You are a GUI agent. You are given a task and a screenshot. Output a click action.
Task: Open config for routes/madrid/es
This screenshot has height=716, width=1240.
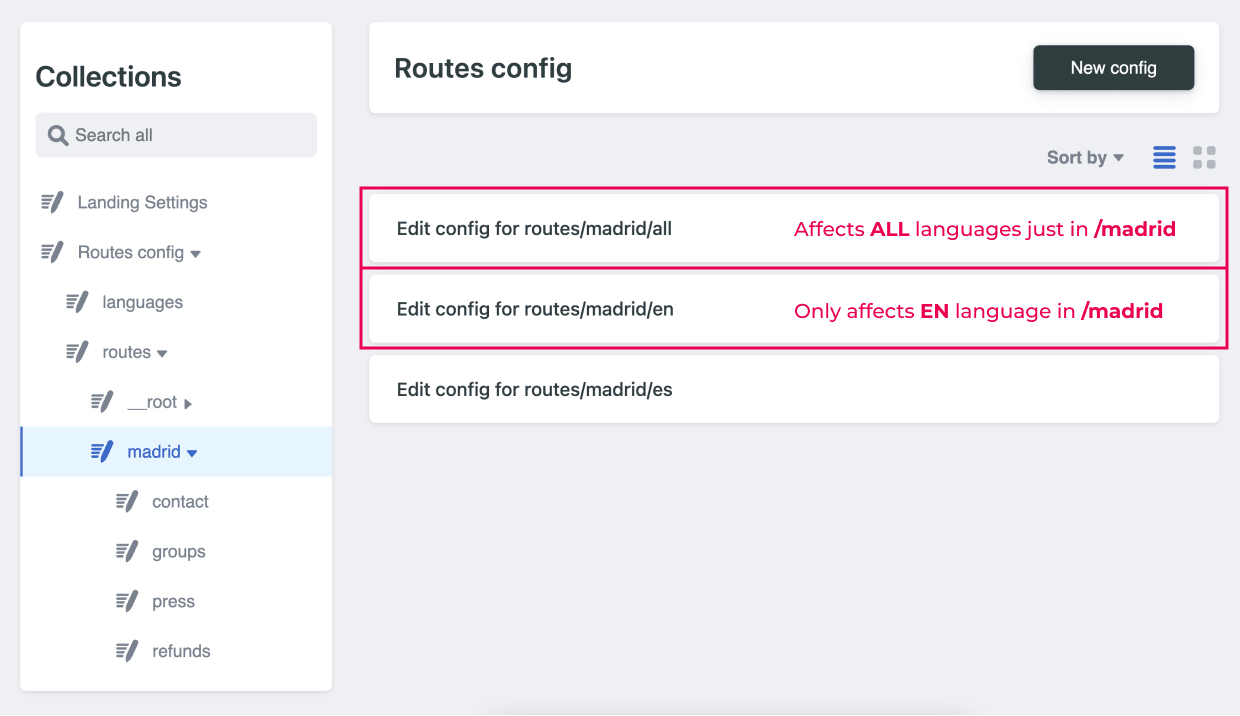pos(794,389)
